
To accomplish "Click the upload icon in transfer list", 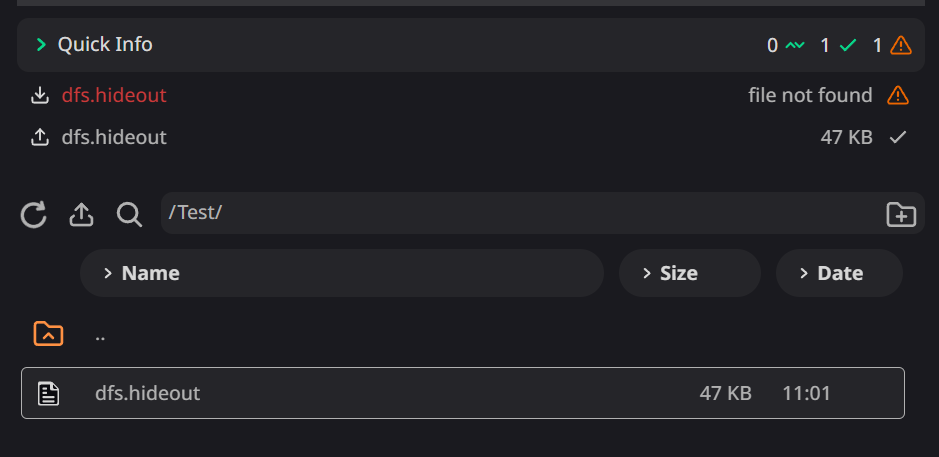I will (x=40, y=137).
